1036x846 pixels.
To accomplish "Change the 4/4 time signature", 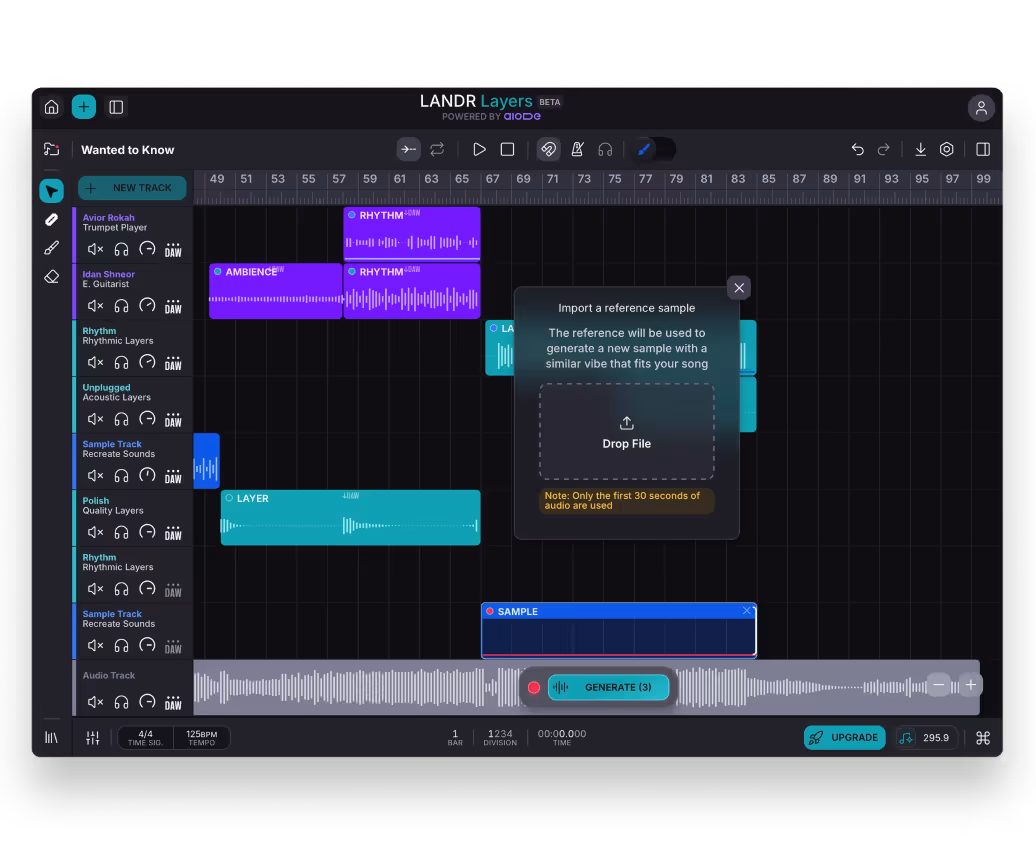I will [145, 738].
